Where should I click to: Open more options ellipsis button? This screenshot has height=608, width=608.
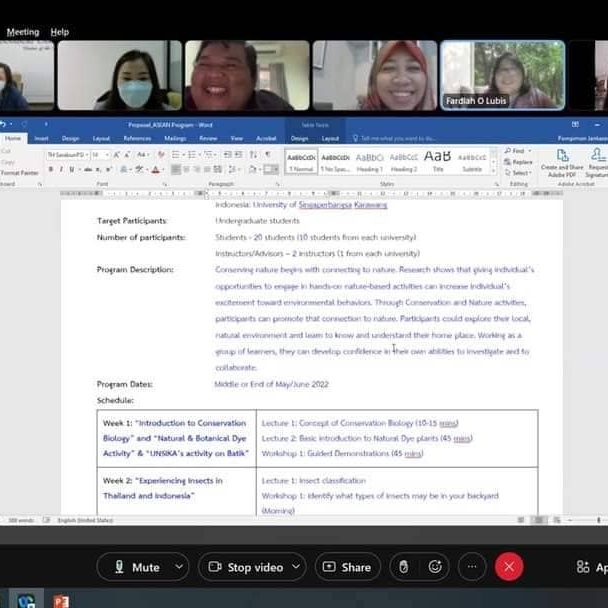472,567
